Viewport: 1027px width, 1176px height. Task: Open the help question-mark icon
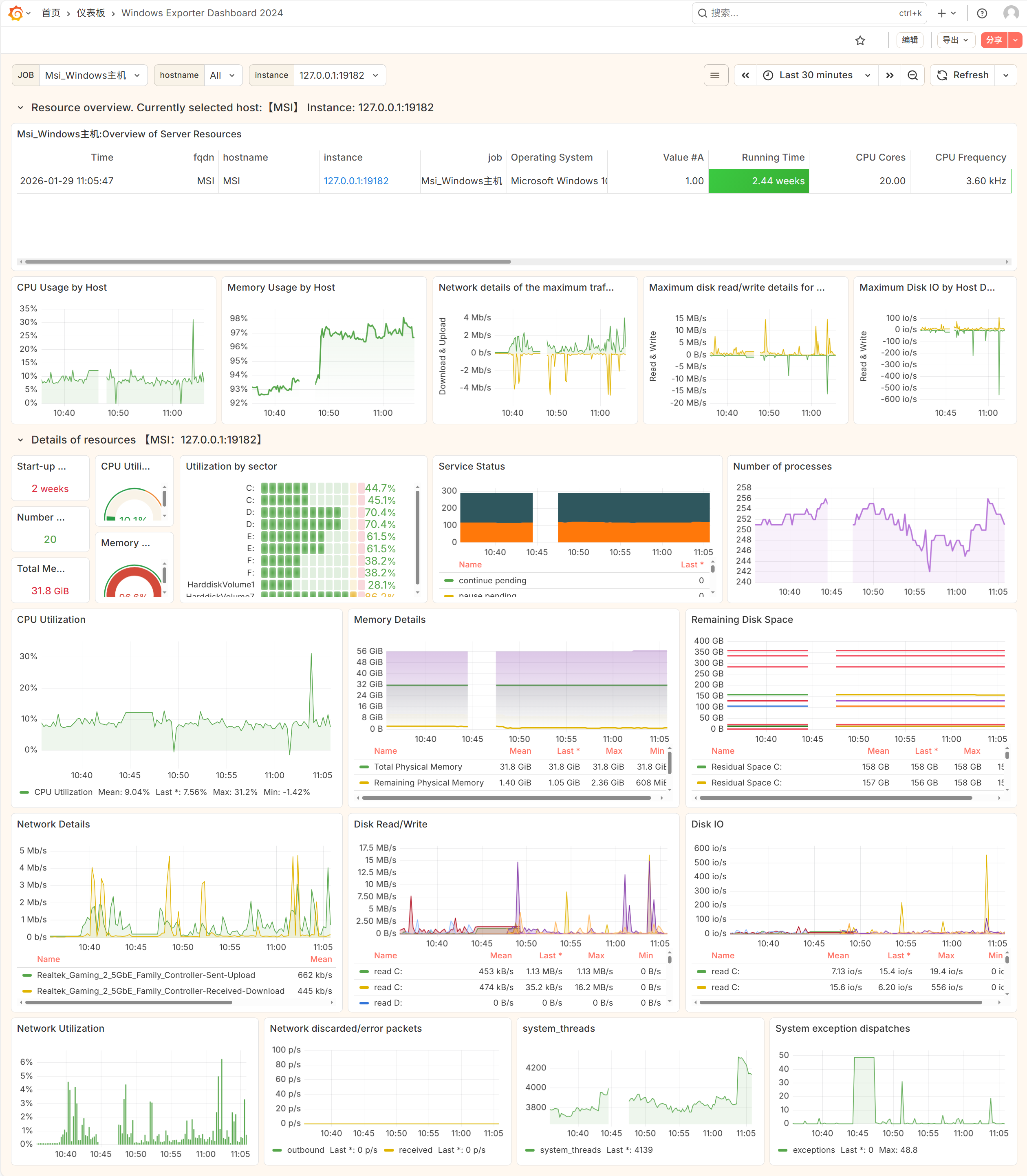(982, 13)
